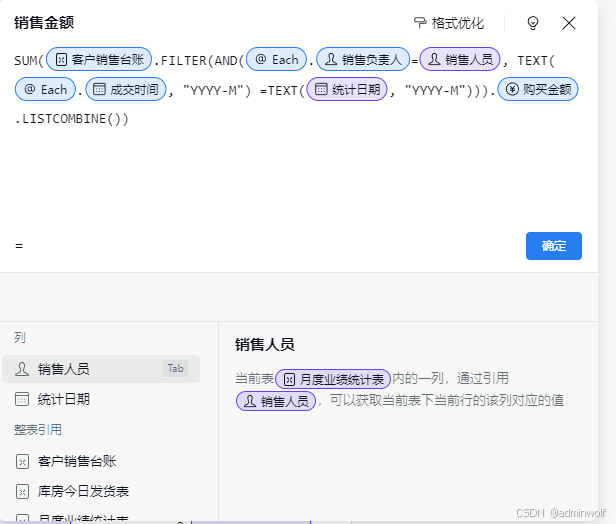
Task: Select the 购买金额 currency chip
Action: 538,89
